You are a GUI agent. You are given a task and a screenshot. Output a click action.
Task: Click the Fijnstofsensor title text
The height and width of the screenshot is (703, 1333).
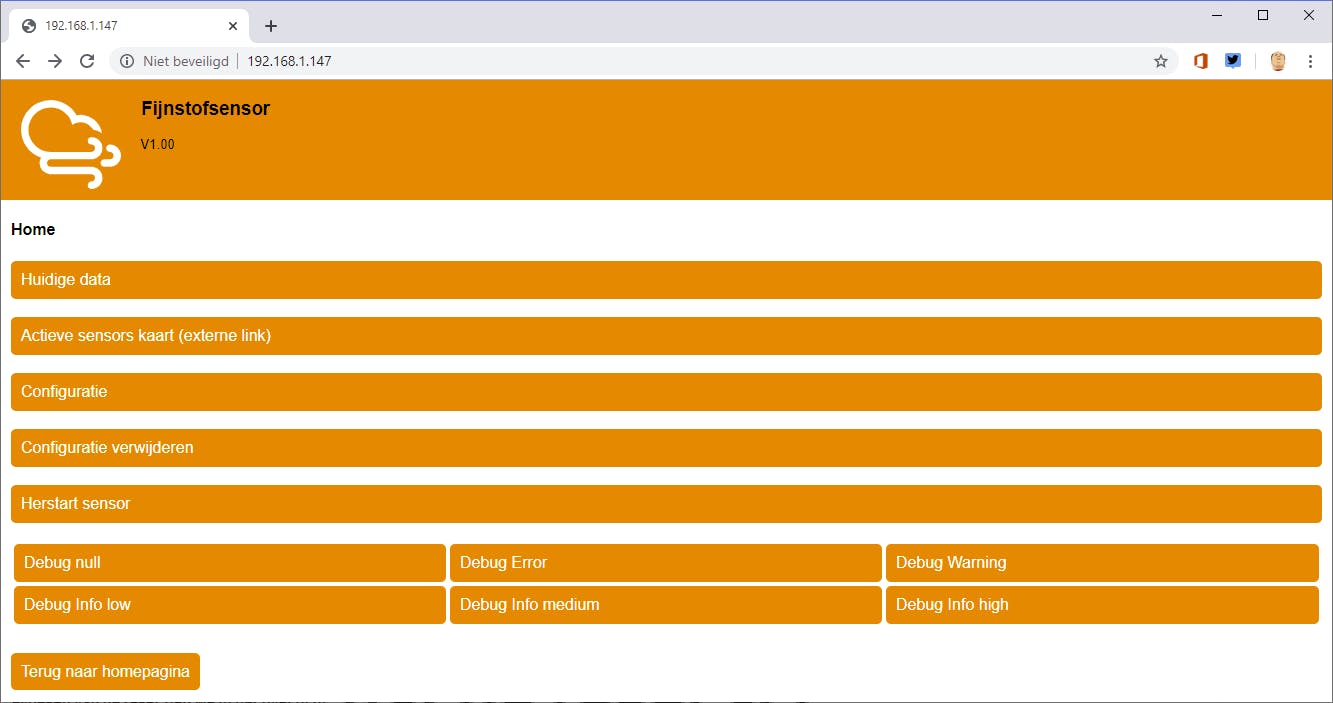pyautogui.click(x=206, y=109)
